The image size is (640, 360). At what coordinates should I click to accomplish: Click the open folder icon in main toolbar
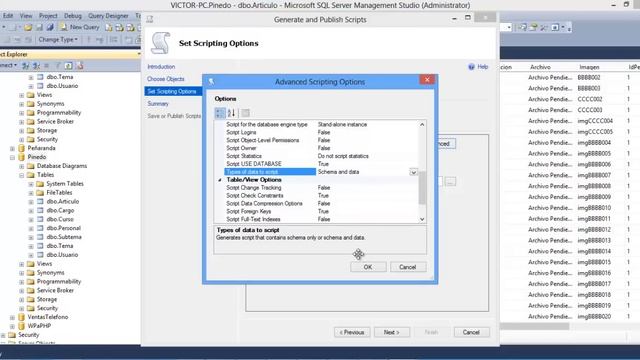click(x=28, y=27)
